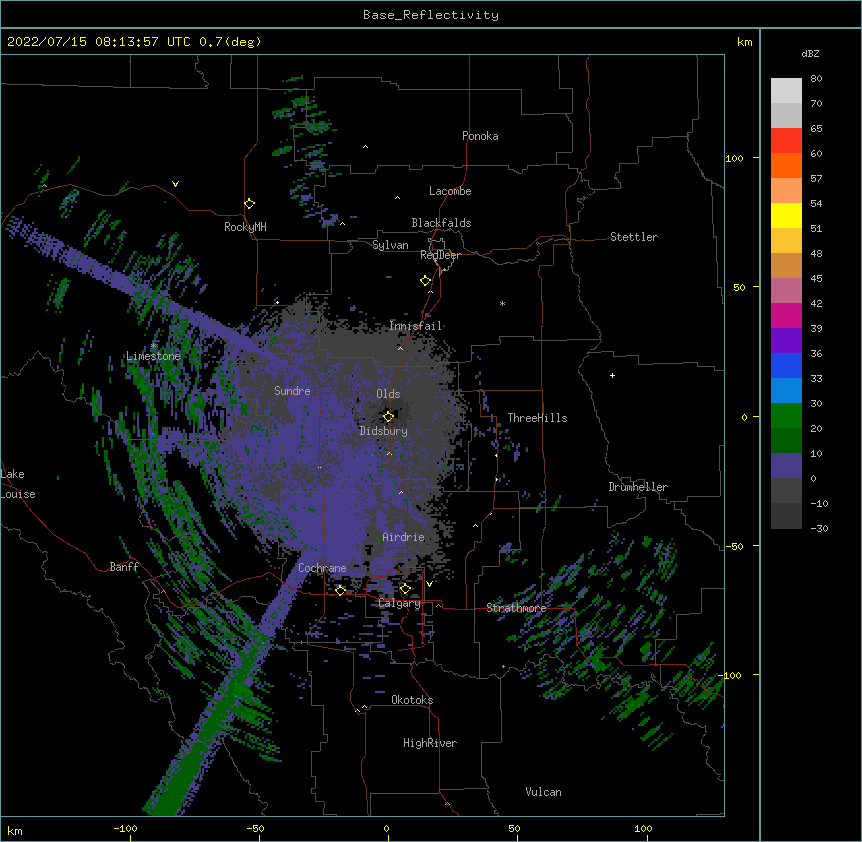Choose the magenta 39-42 dBZ swatch
Screen dimensions: 862x842
(786, 315)
